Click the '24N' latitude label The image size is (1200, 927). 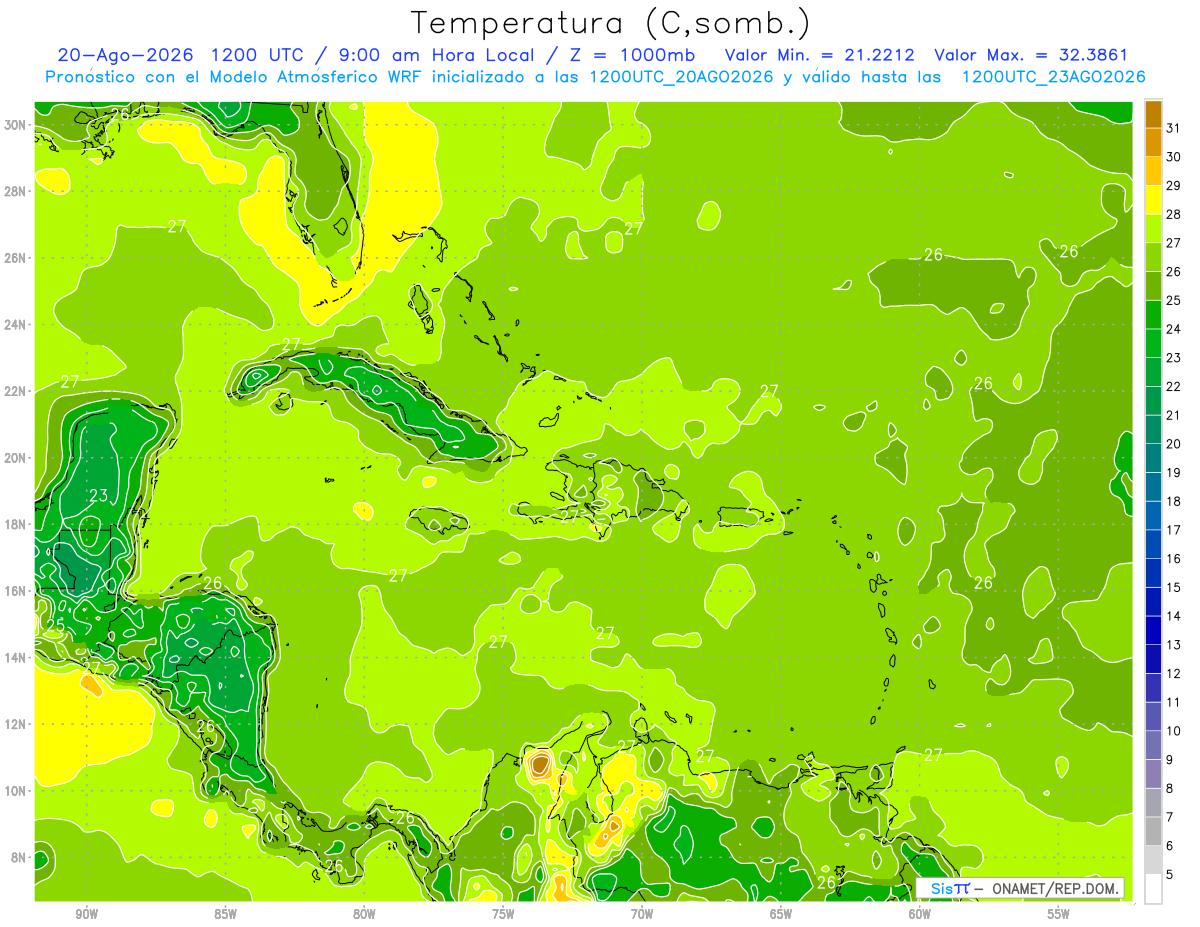14,324
